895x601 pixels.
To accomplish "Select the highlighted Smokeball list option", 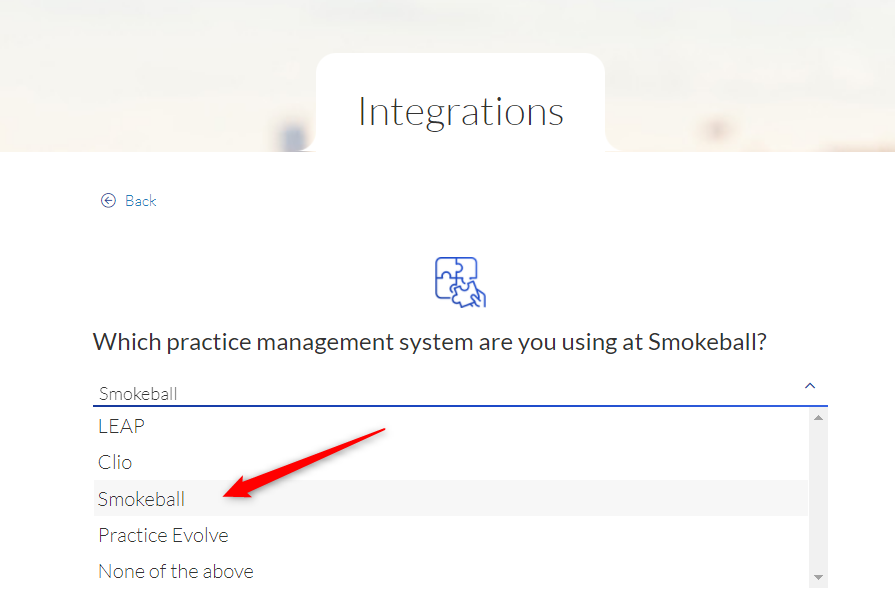I will pos(450,498).
